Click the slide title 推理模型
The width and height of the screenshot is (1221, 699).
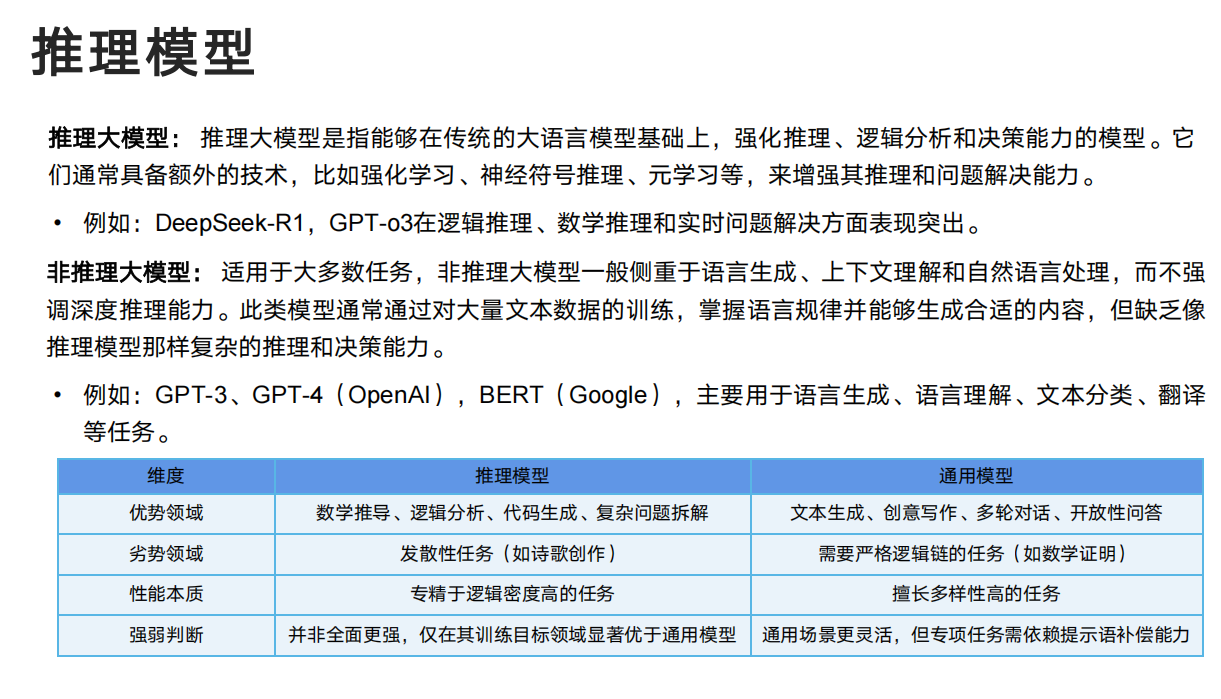click(x=143, y=53)
